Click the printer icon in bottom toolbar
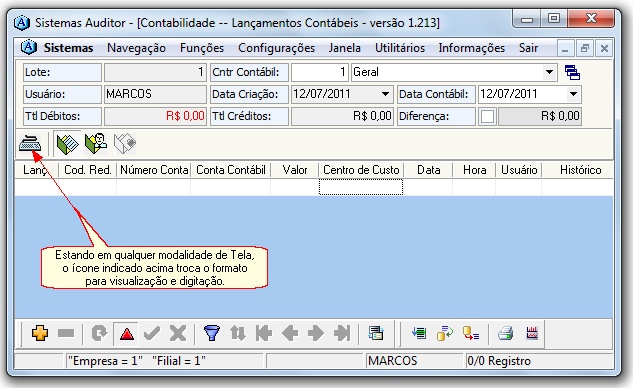The width and height of the screenshot is (633, 388). point(505,333)
